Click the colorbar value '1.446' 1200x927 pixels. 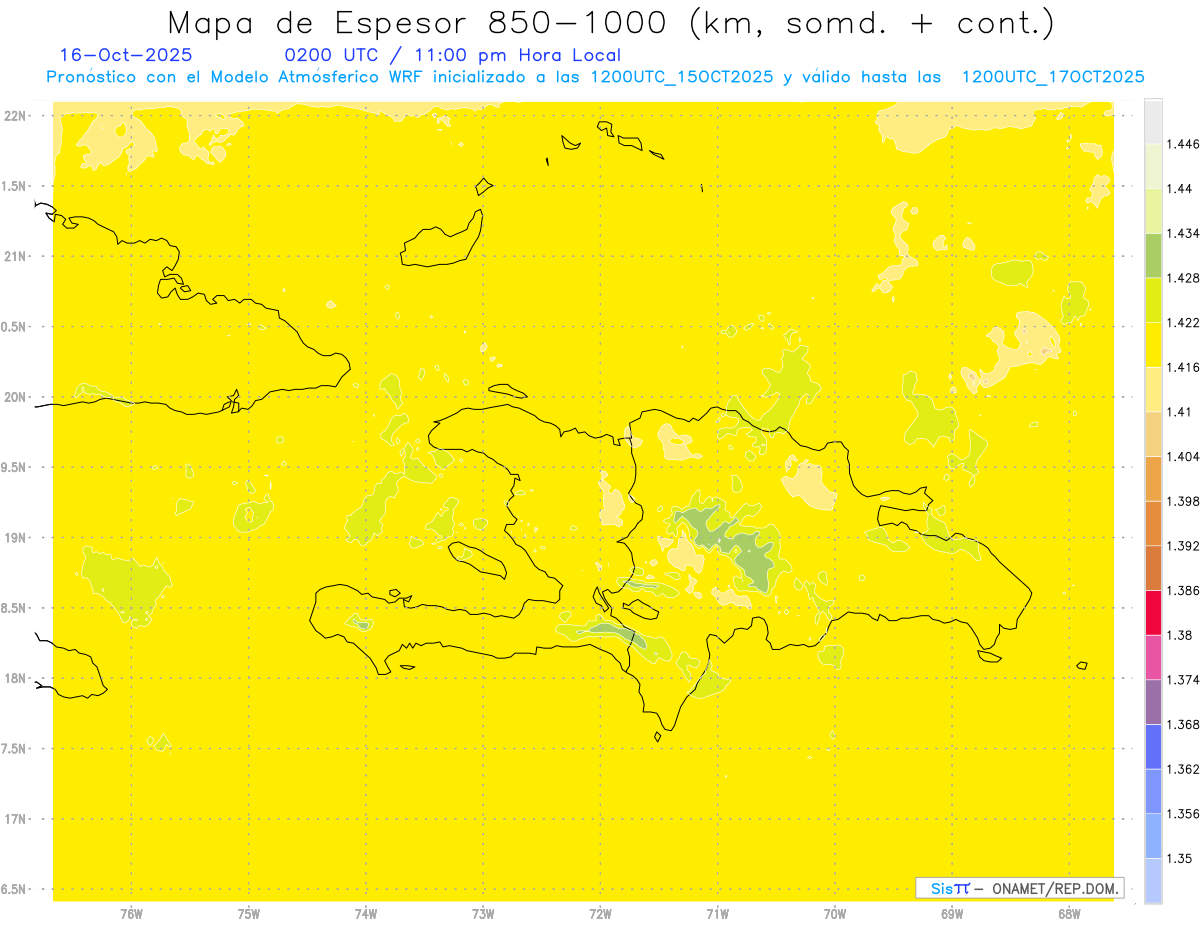[1183, 144]
